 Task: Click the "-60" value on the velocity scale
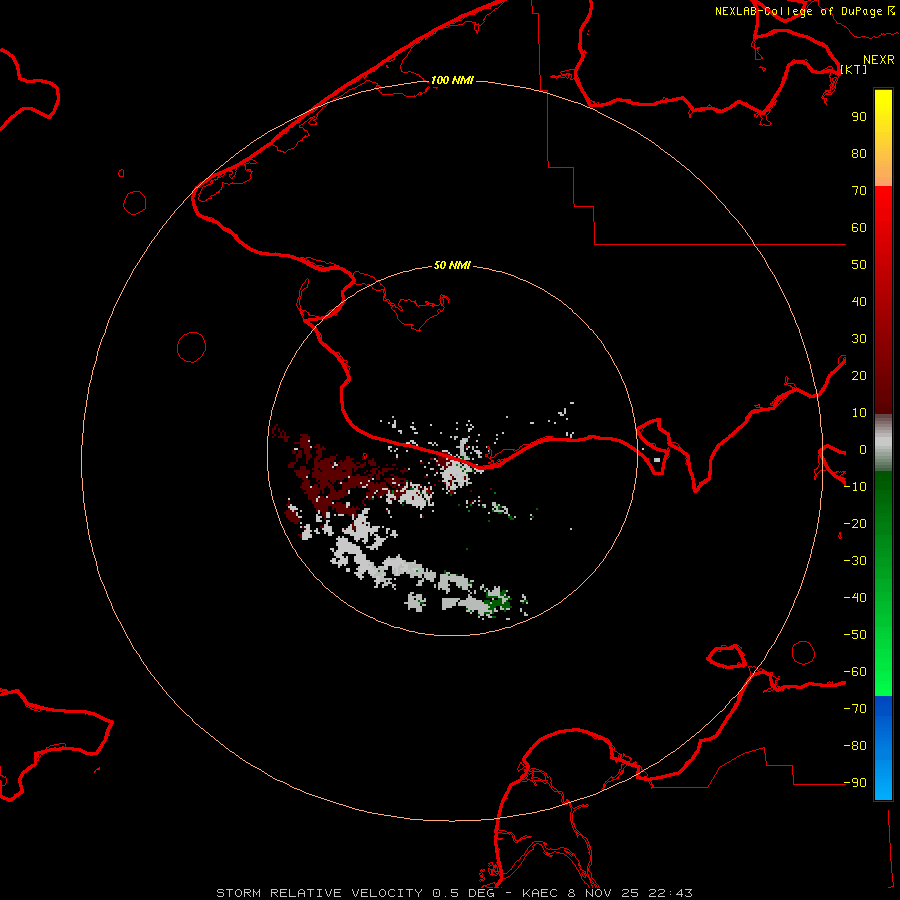tap(855, 672)
